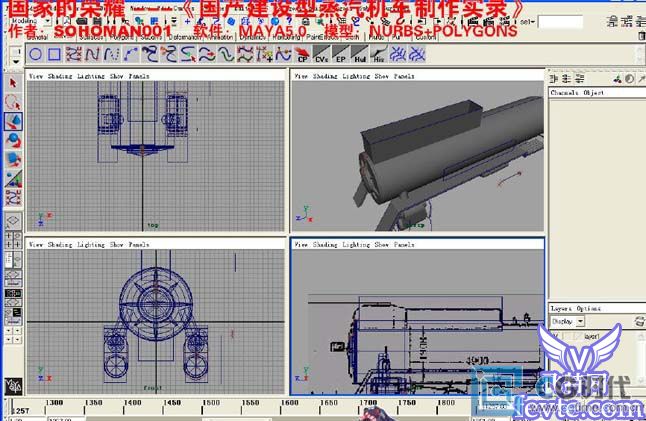Open Shading menu in top view panel
Viewport: 646px width, 421px height.
click(60, 76)
